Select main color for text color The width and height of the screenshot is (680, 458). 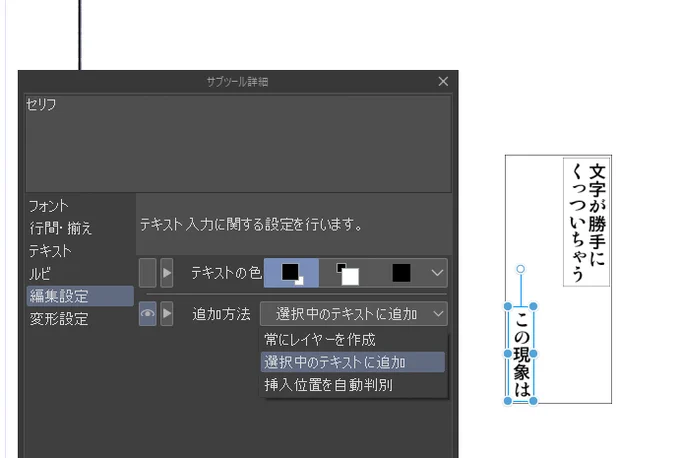coord(291,273)
